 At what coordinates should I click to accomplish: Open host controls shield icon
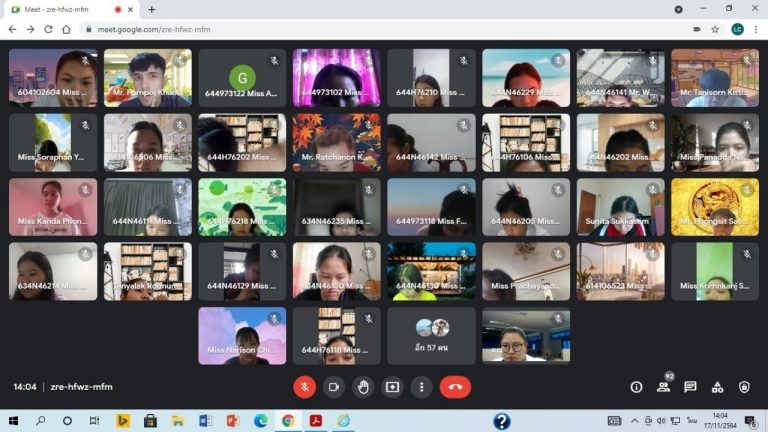(x=744, y=387)
